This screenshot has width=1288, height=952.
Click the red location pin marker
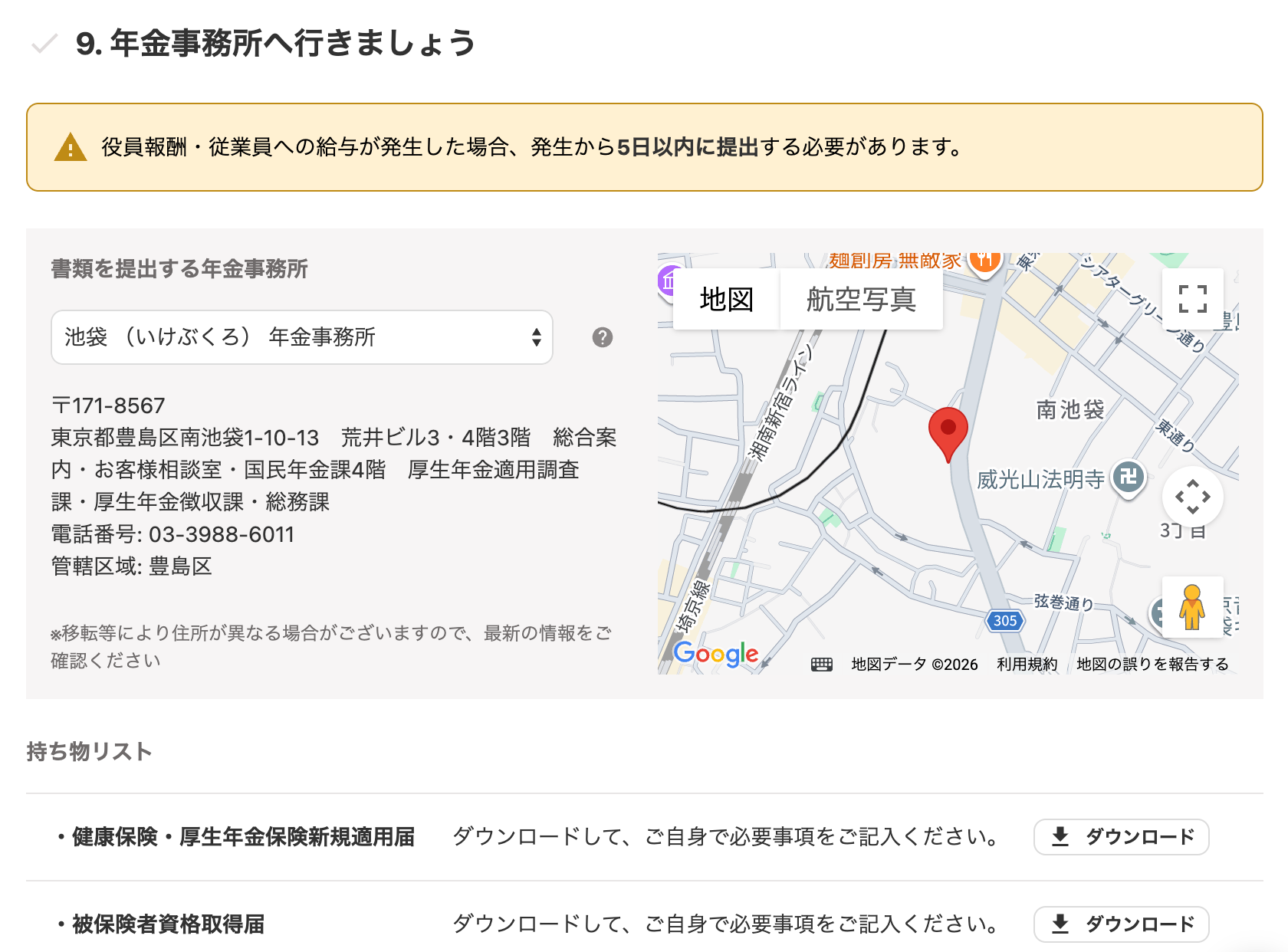click(x=948, y=434)
